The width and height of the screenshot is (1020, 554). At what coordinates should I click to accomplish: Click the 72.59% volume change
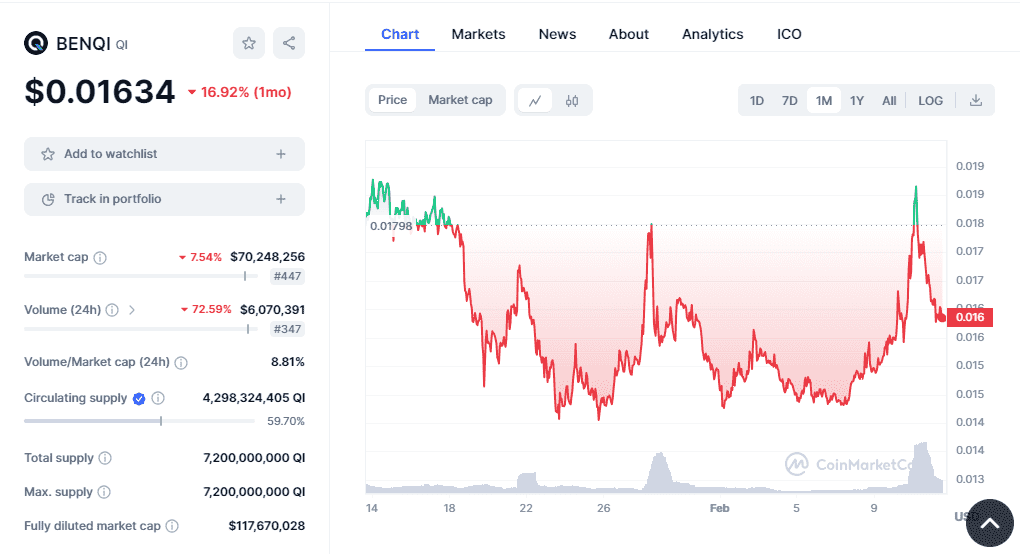point(211,310)
